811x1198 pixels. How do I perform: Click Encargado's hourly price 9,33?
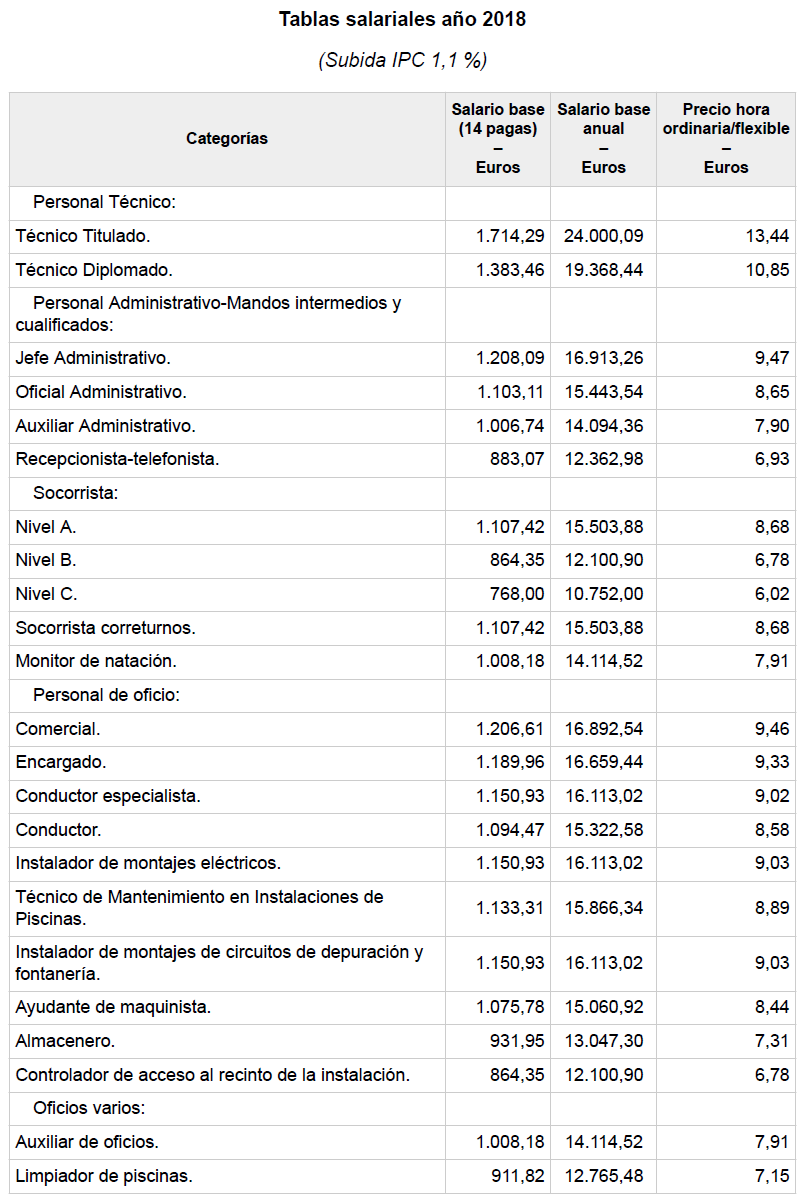pos(772,762)
